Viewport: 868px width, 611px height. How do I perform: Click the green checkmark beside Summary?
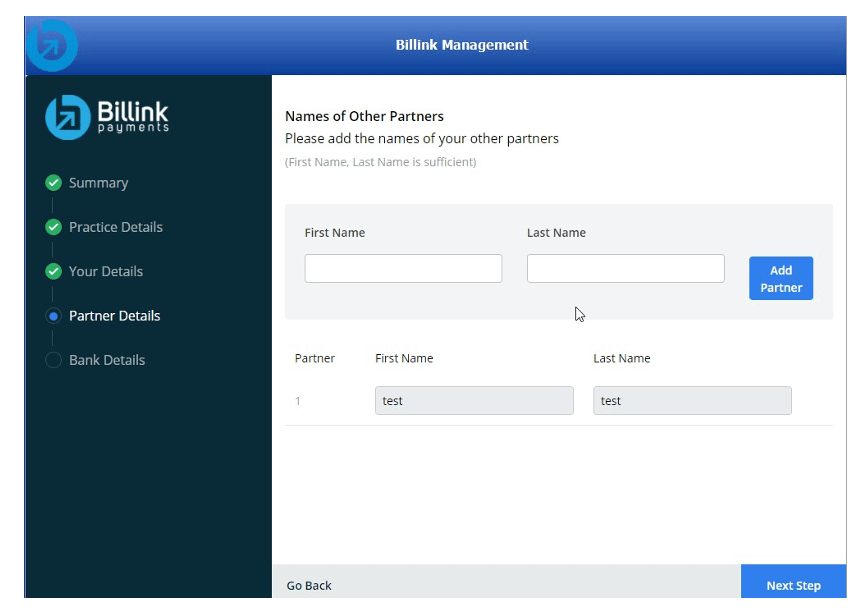tap(54, 183)
